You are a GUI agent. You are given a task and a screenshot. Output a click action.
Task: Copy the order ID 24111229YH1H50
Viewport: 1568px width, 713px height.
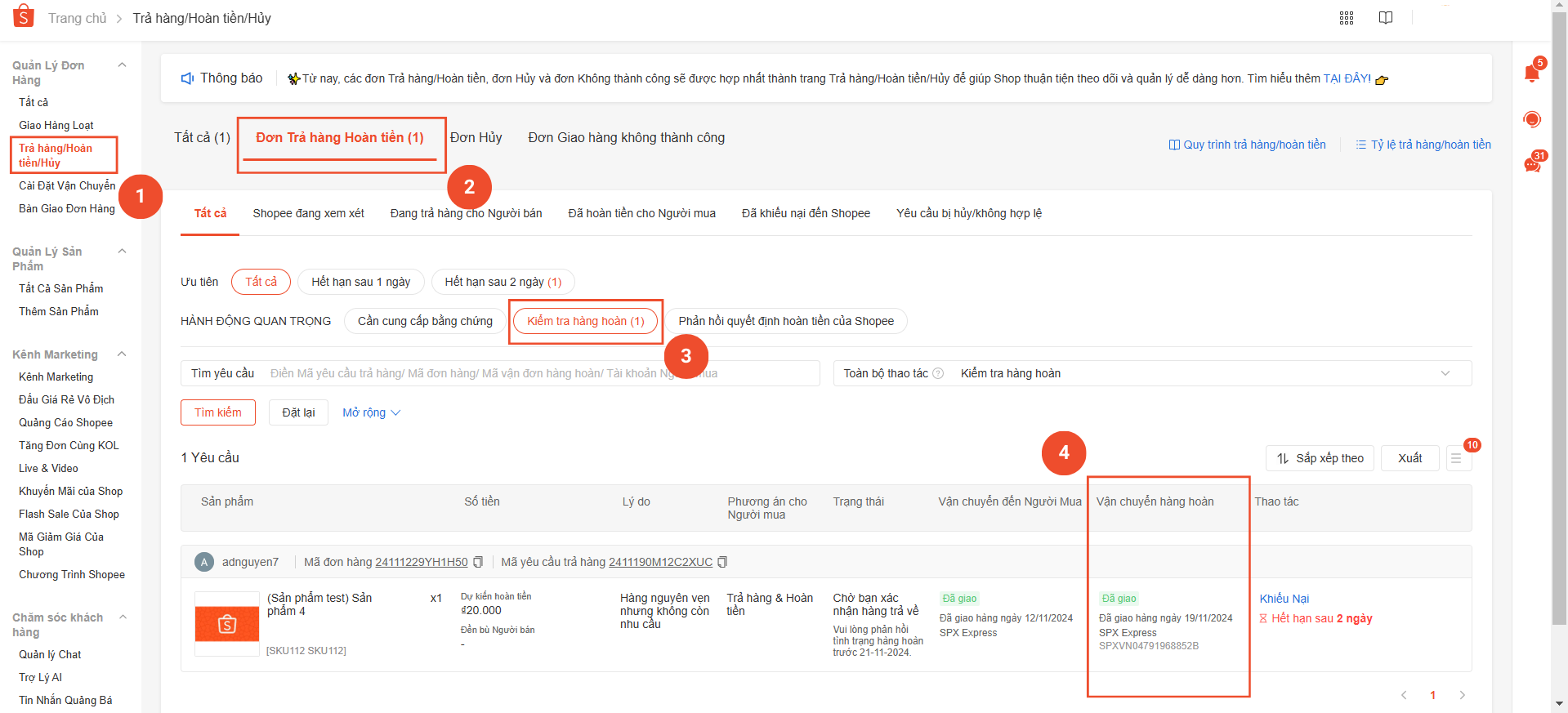pos(479,562)
